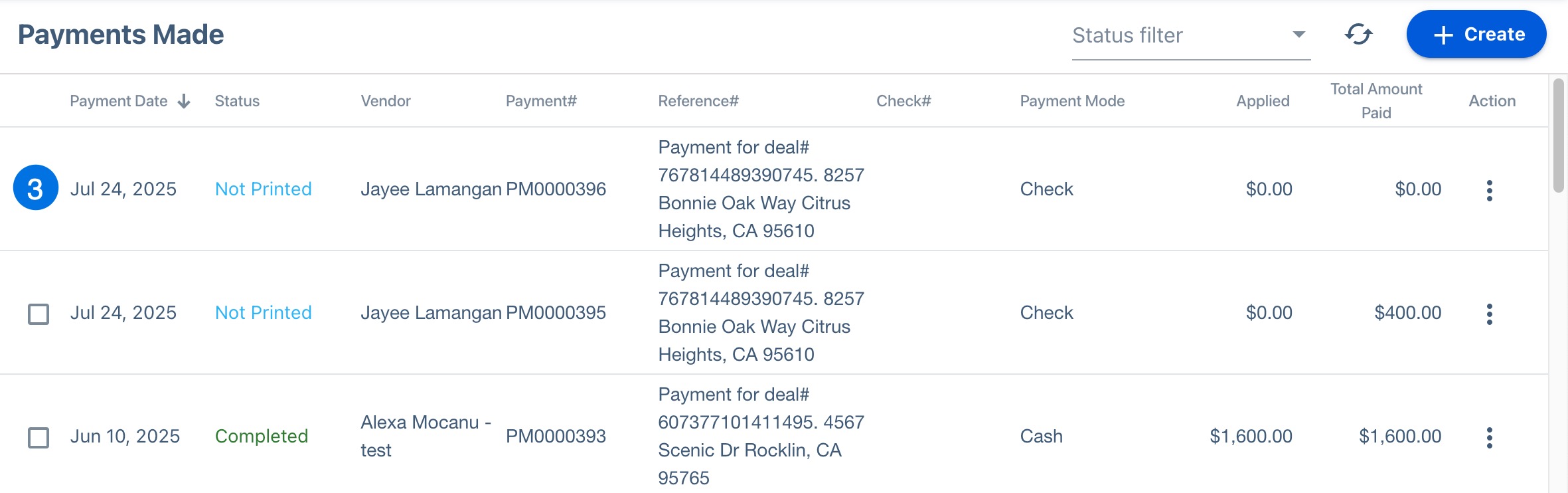Screen dimensions: 1568x493
Task: Select checkbox for payment PM0000395
Action: (39, 314)
